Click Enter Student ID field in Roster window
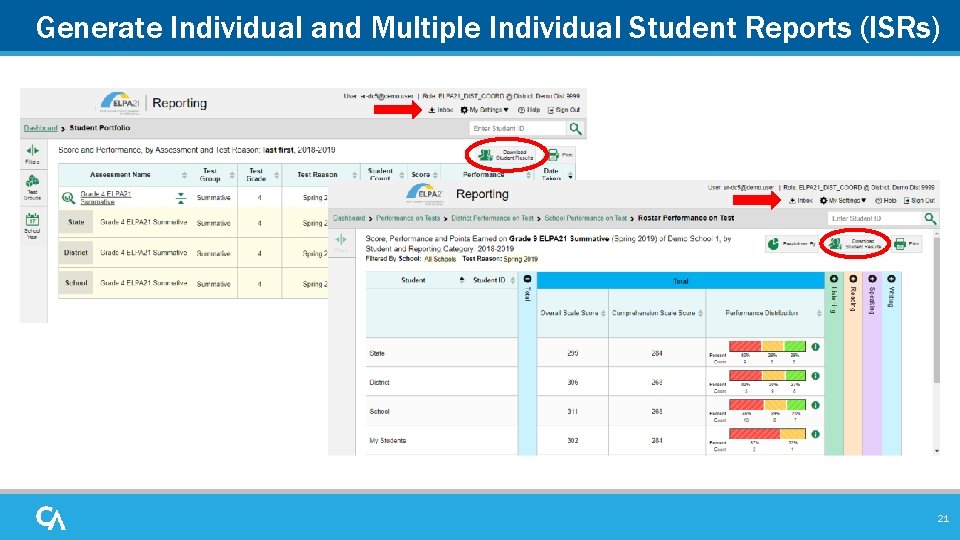This screenshot has height=540, width=960. (875, 219)
